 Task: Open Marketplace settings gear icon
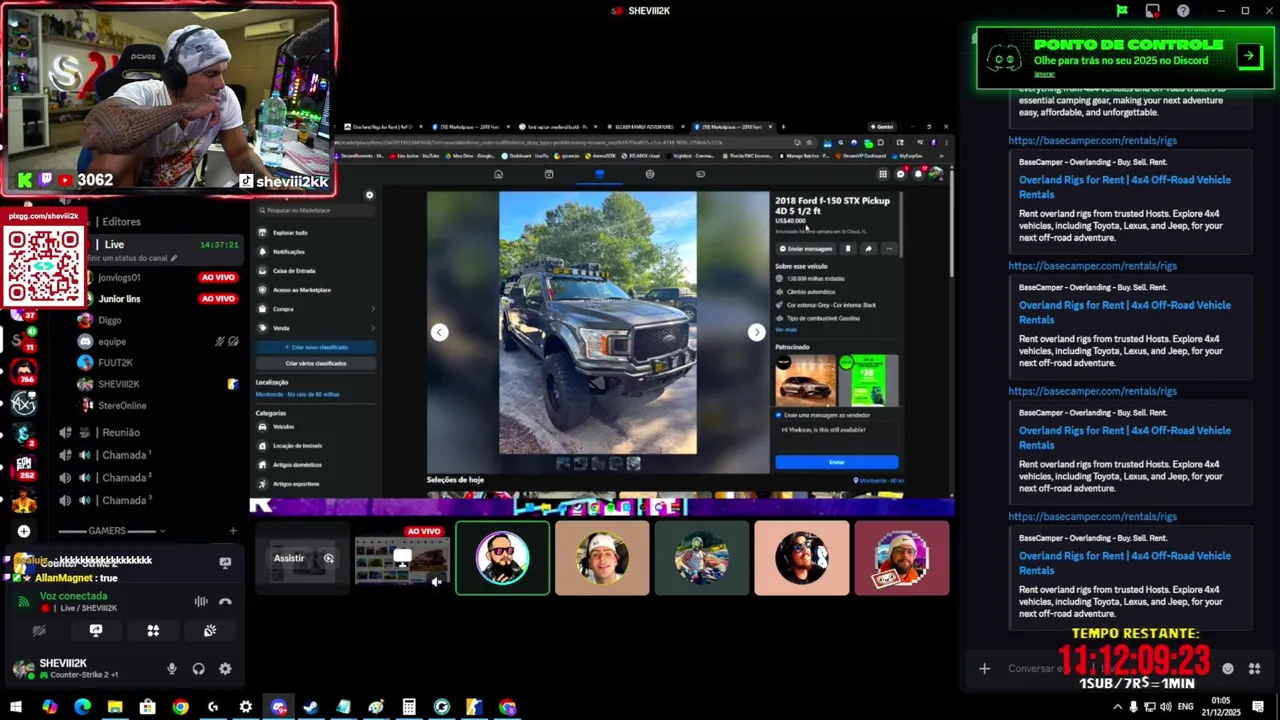click(369, 195)
